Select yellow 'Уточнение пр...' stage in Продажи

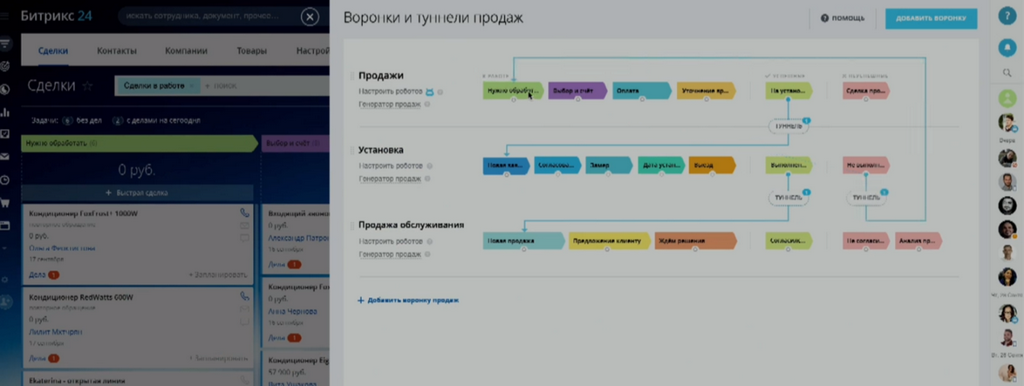(x=707, y=91)
